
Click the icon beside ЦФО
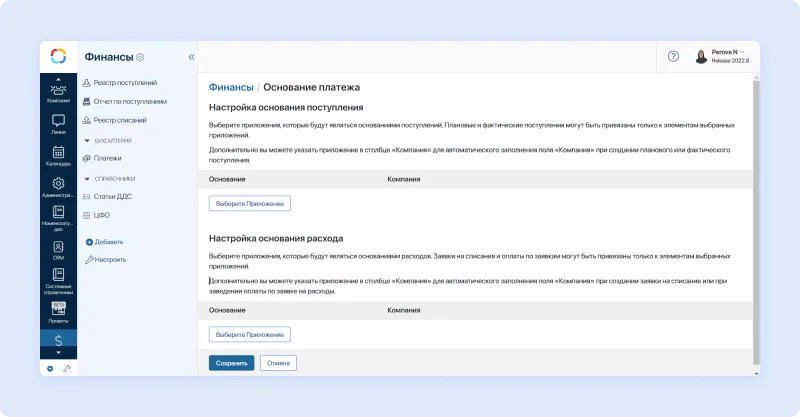click(87, 215)
